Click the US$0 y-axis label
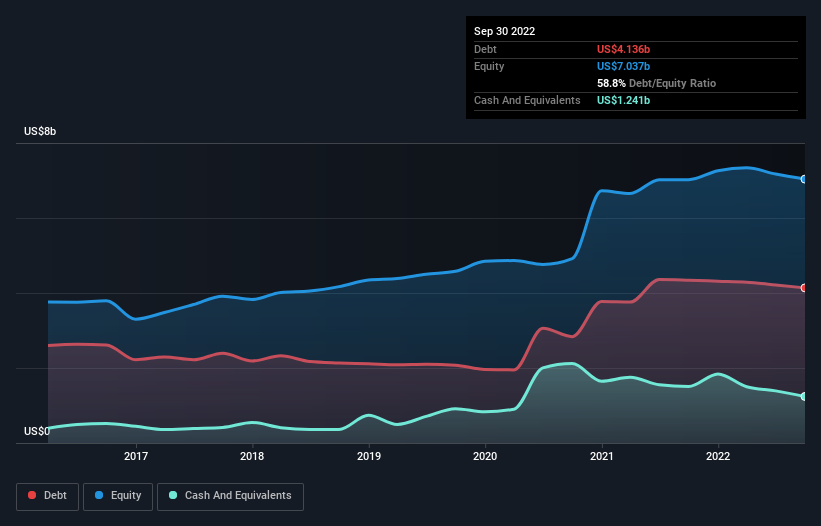 tap(37, 431)
